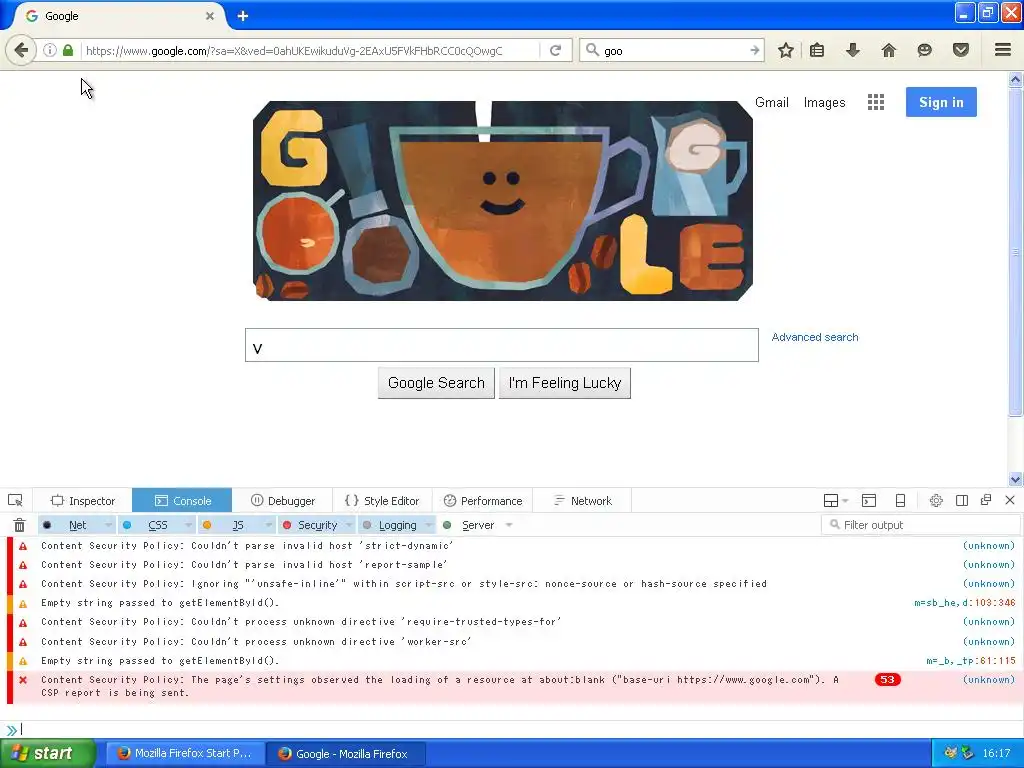Expand the Logging filter dropdown arrow

coord(429,525)
